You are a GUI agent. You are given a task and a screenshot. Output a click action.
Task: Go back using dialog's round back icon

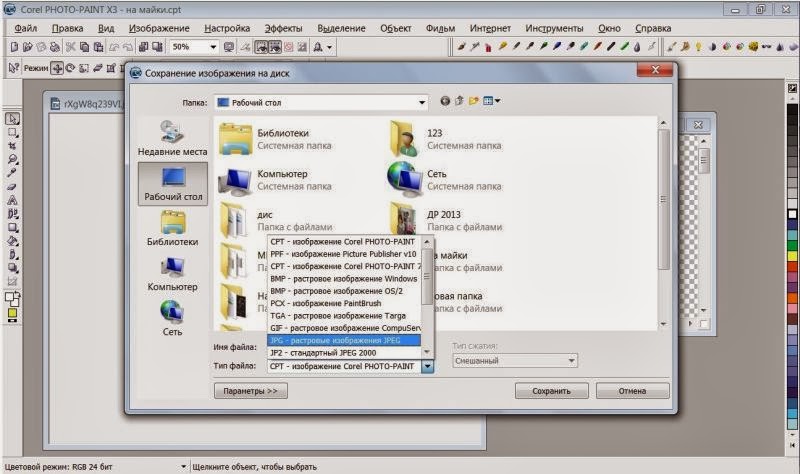(x=445, y=101)
